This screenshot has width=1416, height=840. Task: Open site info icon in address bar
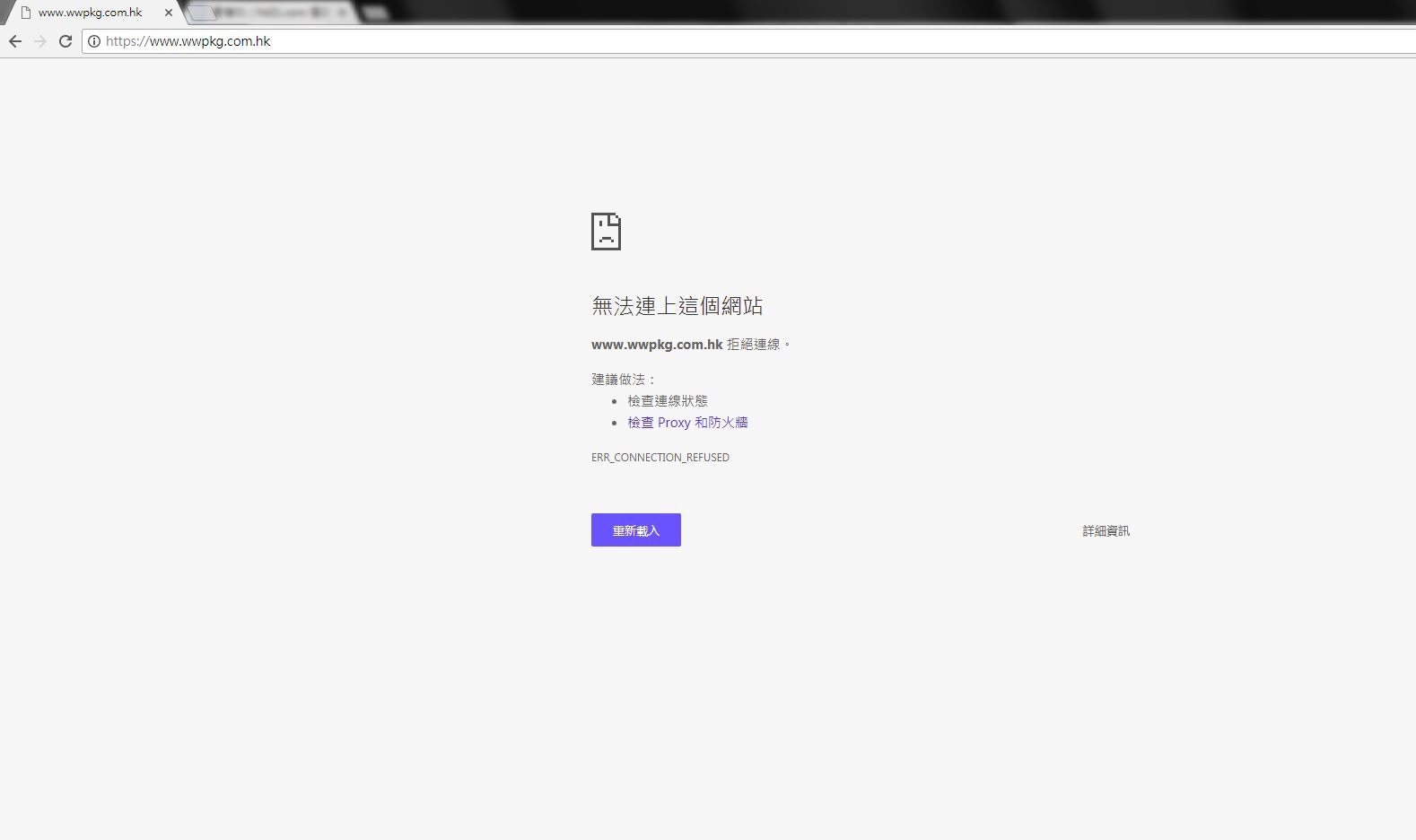pyautogui.click(x=94, y=41)
